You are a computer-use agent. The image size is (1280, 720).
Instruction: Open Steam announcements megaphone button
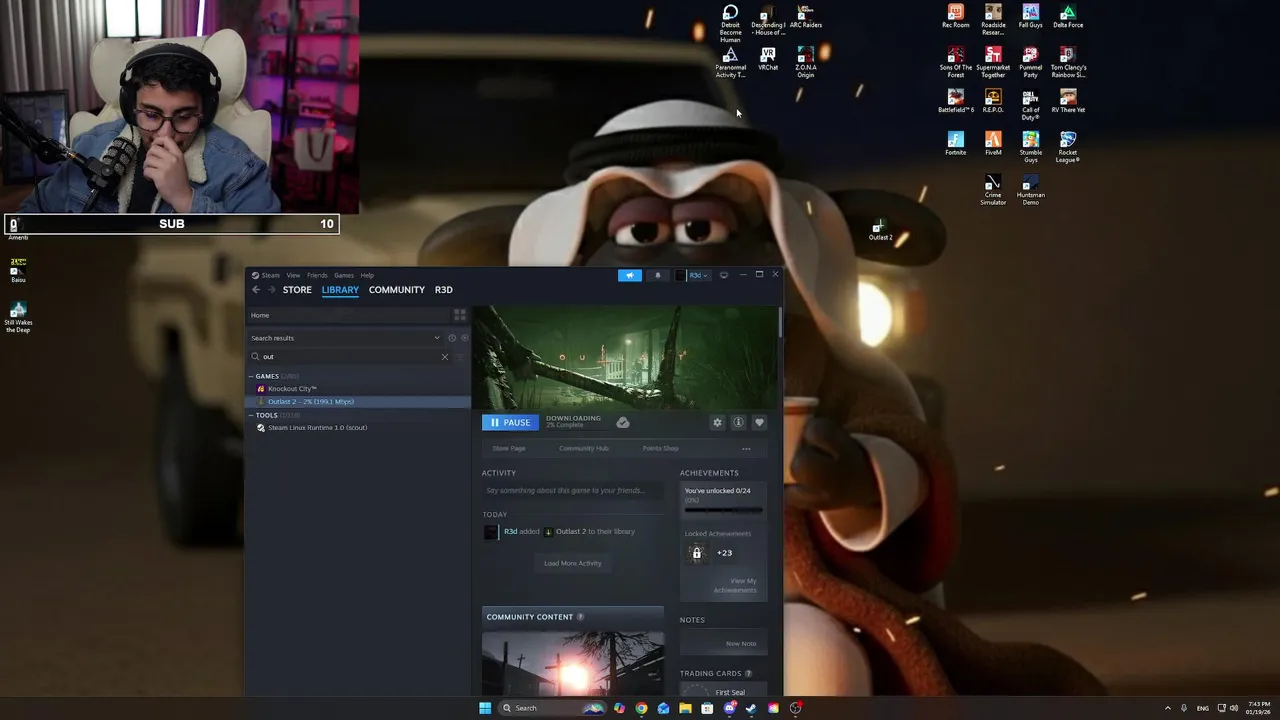click(630, 275)
